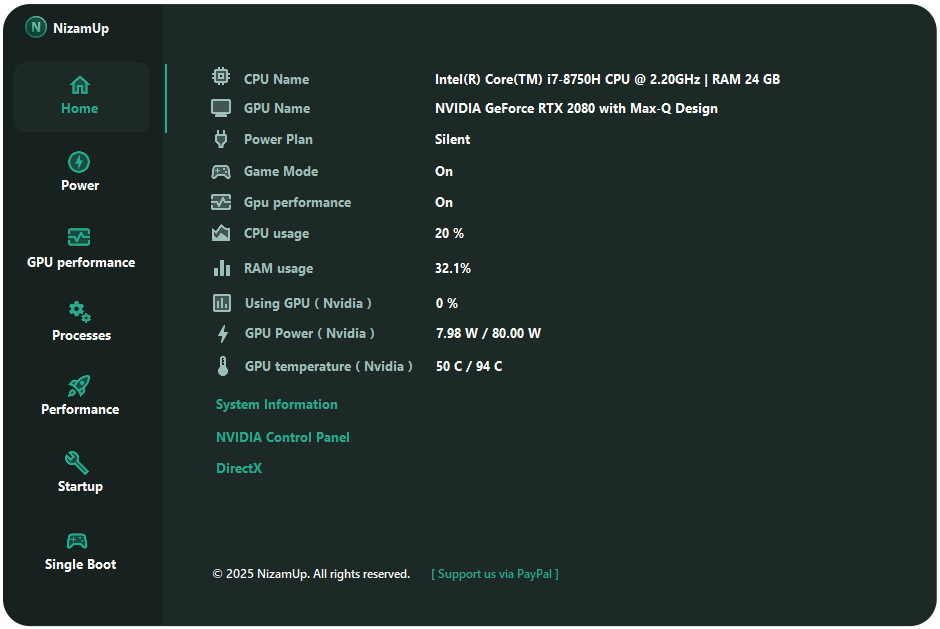The image size is (940, 629).
Task: Open Startup via the wrench icon
Action: point(77,462)
